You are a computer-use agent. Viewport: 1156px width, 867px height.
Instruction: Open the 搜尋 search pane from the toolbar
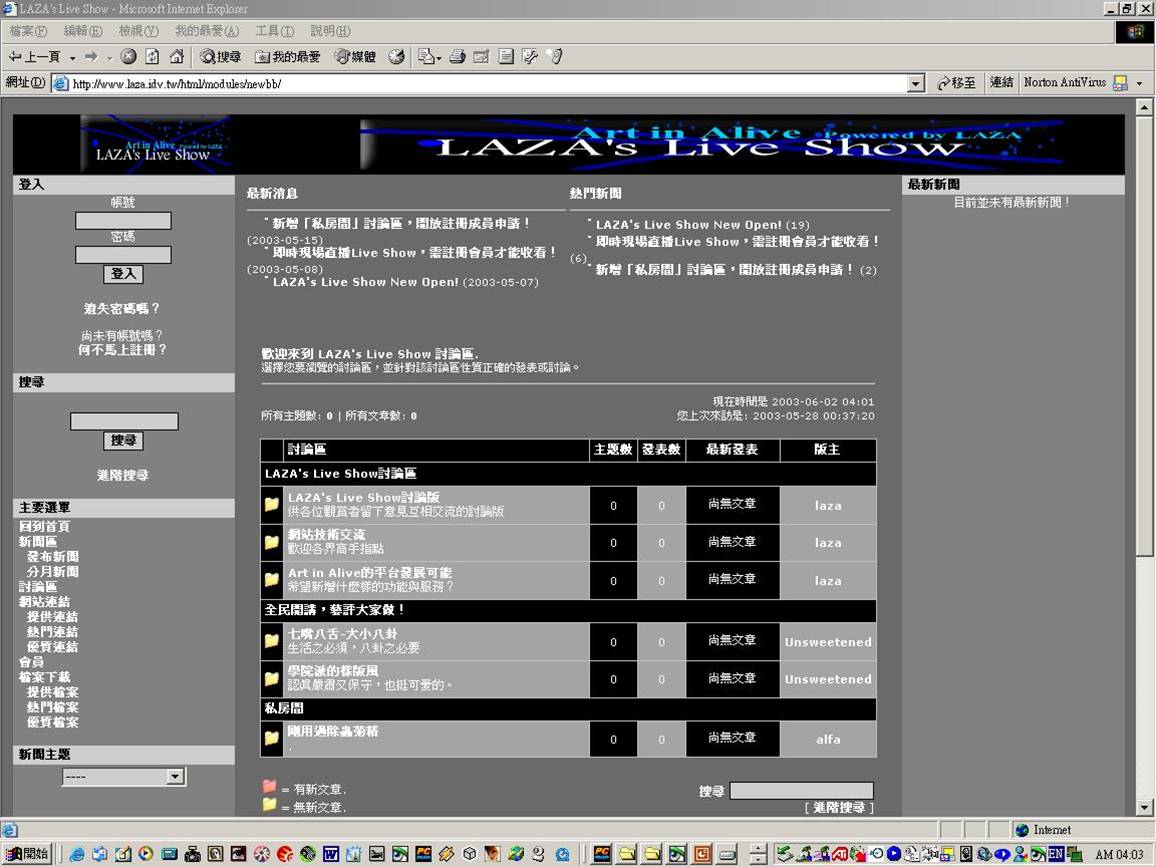(220, 57)
